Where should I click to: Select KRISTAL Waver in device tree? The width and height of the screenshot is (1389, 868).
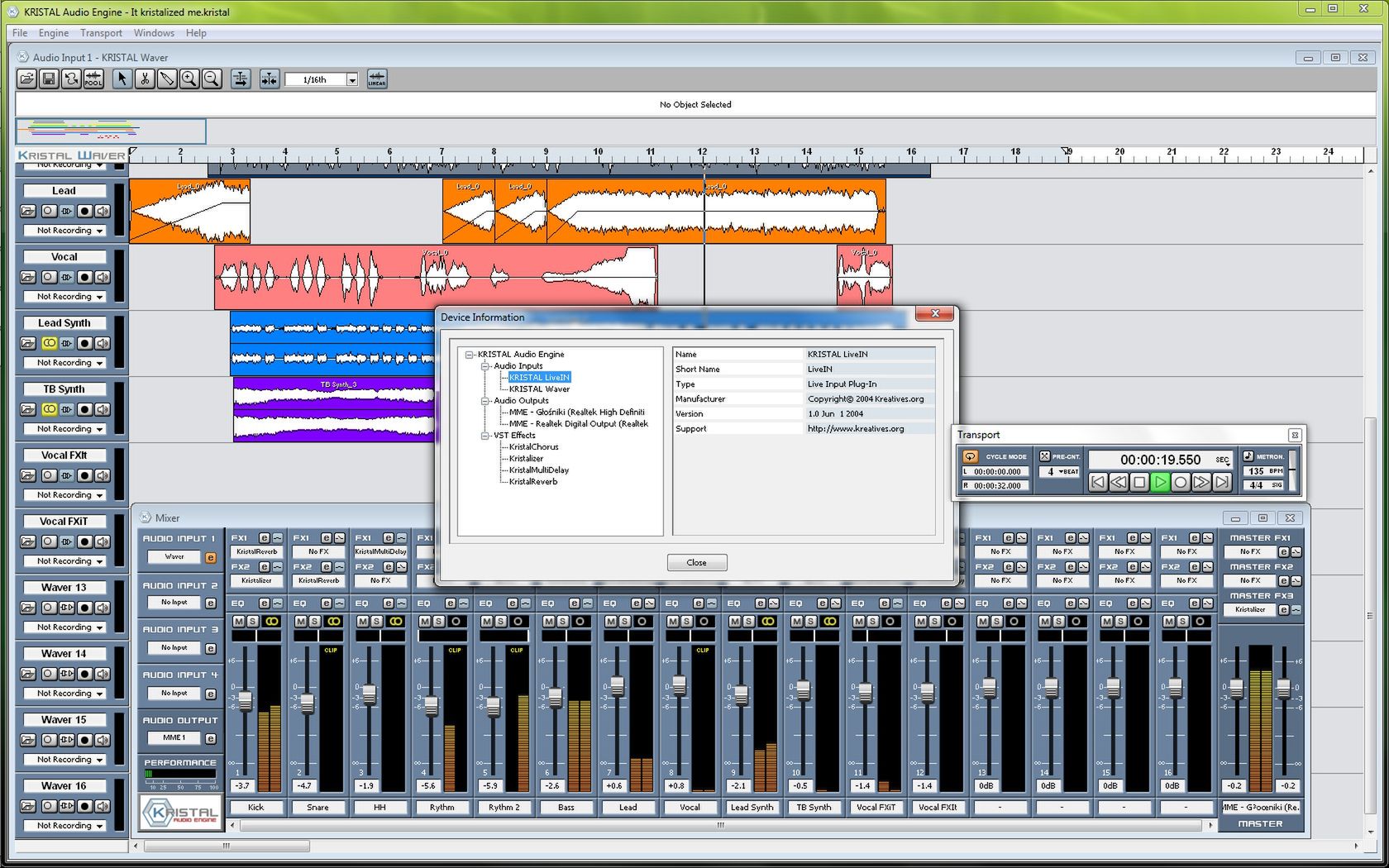(x=539, y=389)
